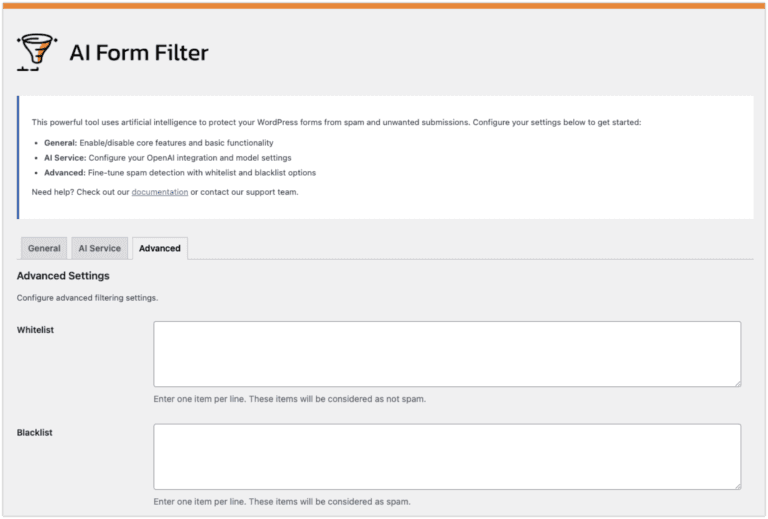Click the 'considered as not spam' hint

(289, 399)
